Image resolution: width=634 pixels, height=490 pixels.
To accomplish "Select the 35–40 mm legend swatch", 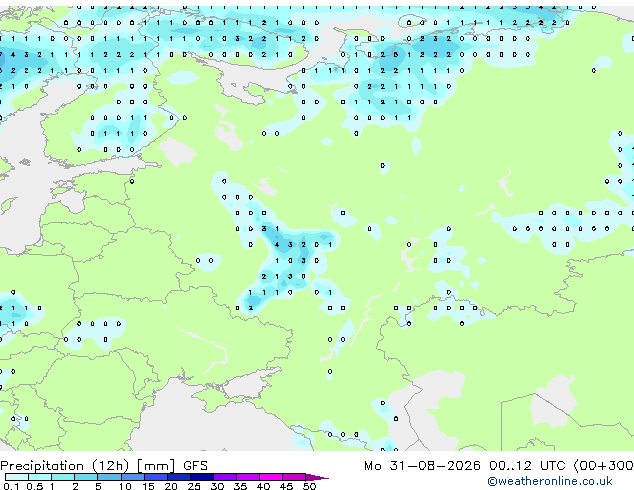I will click(x=247, y=477).
